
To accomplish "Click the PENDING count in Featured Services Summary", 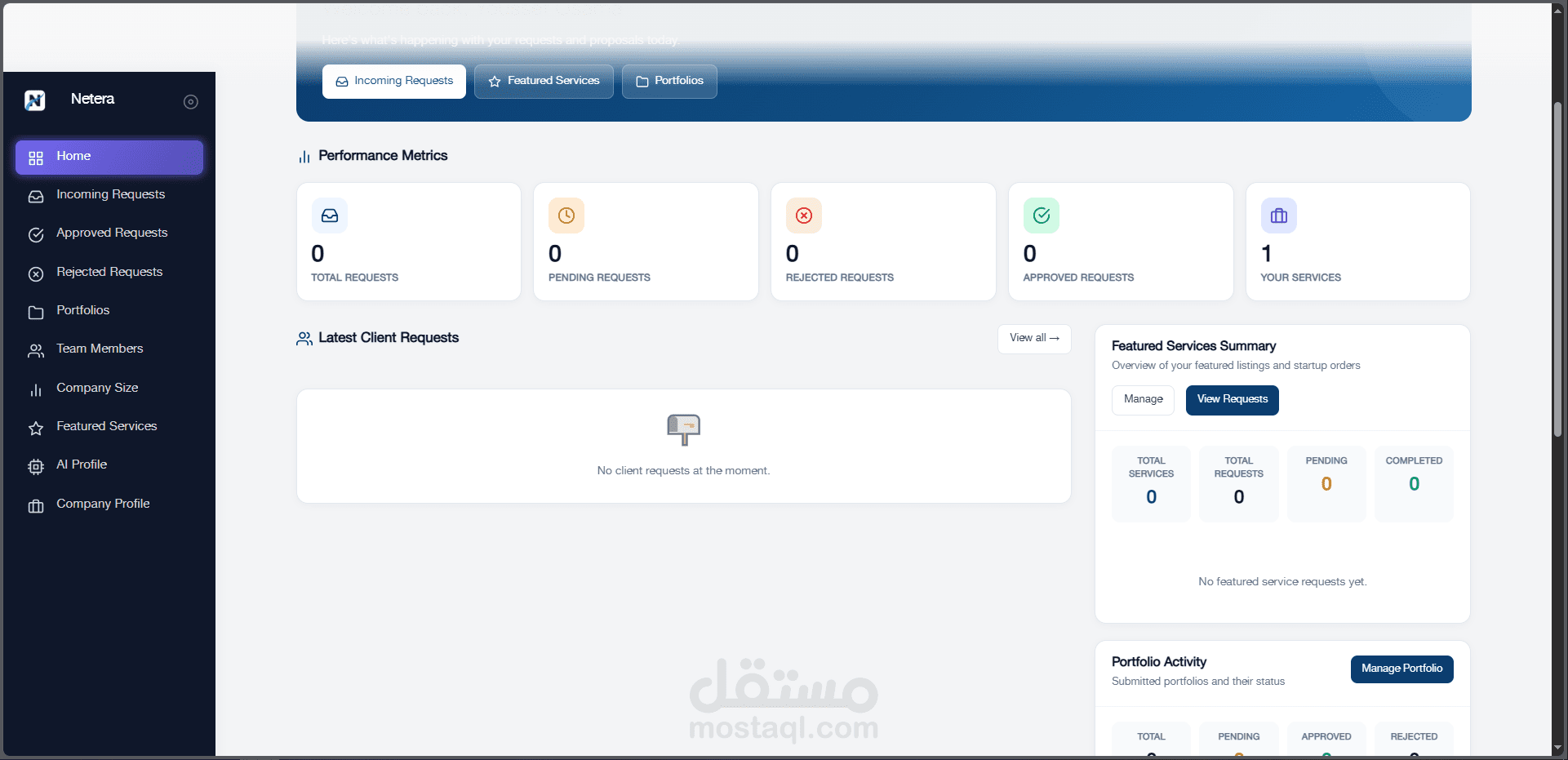I will (x=1326, y=483).
